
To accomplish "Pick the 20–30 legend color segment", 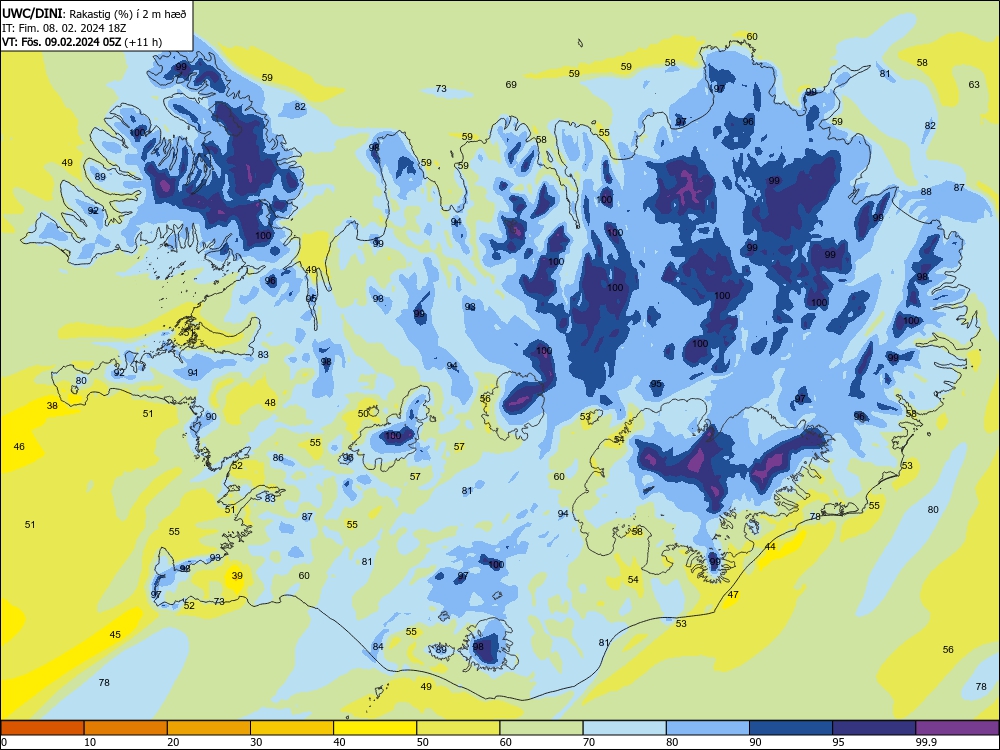I will coord(209,728).
